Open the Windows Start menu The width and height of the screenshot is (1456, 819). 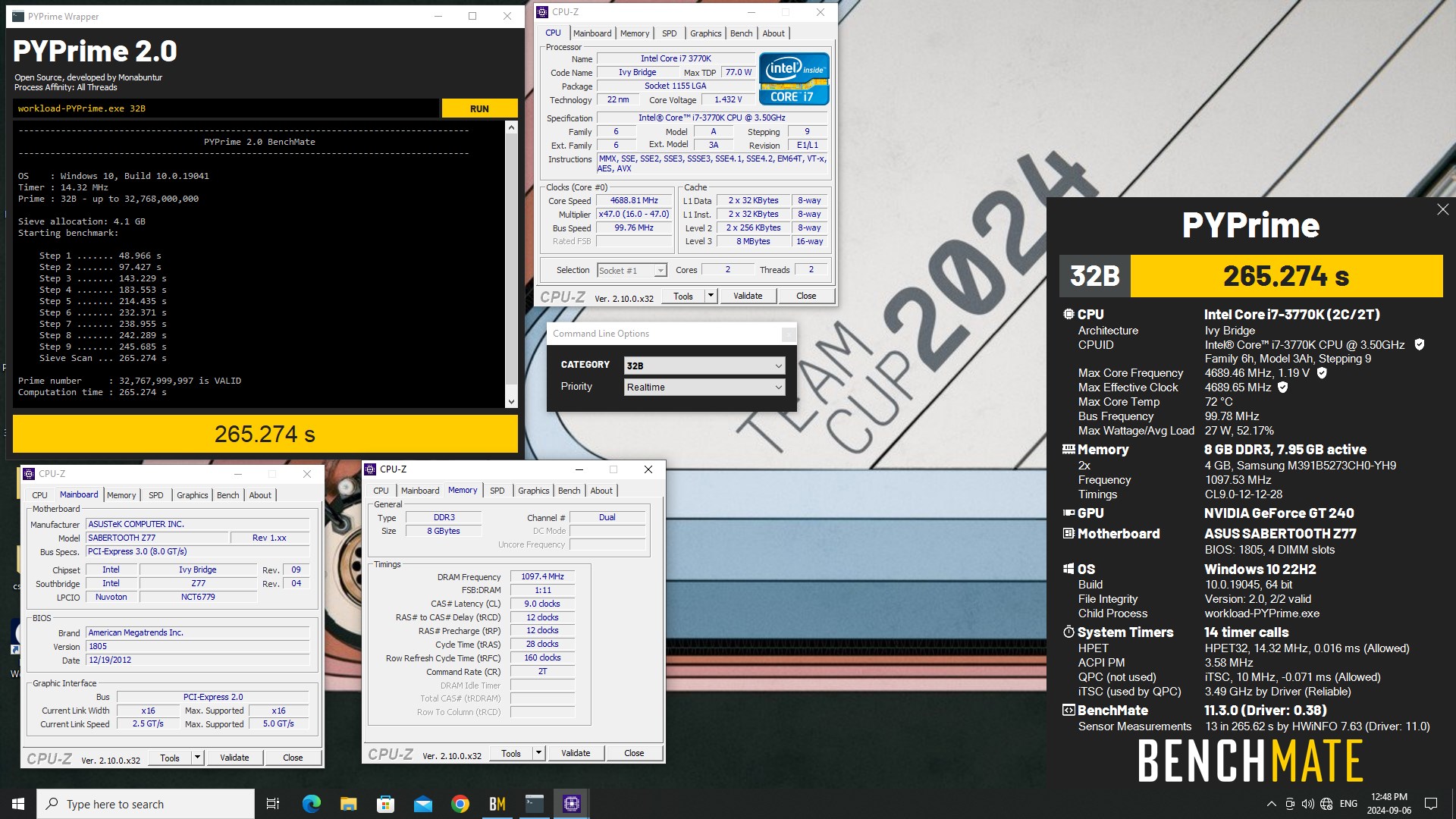[18, 804]
